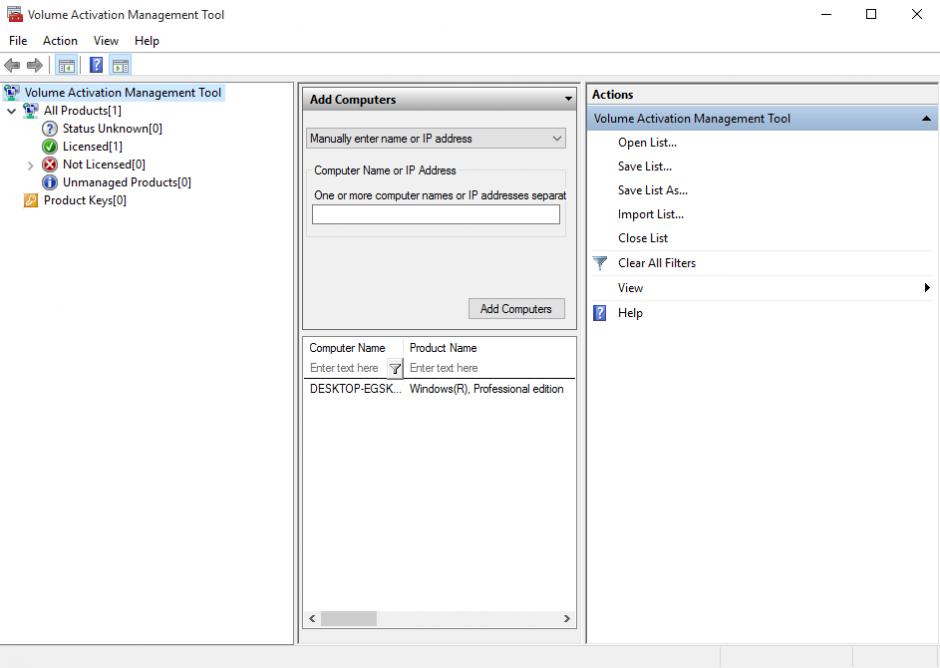Expand the View submenu arrow in Actions
940x668 pixels.
point(927,288)
